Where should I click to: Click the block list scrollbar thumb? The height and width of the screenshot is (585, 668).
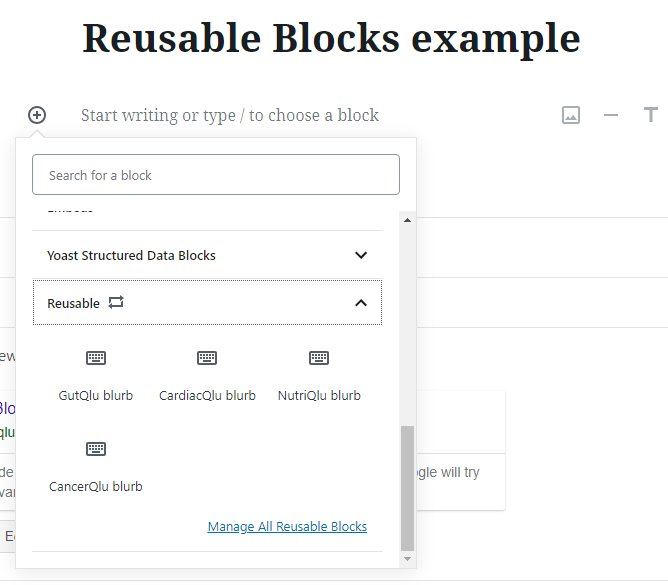pos(407,488)
